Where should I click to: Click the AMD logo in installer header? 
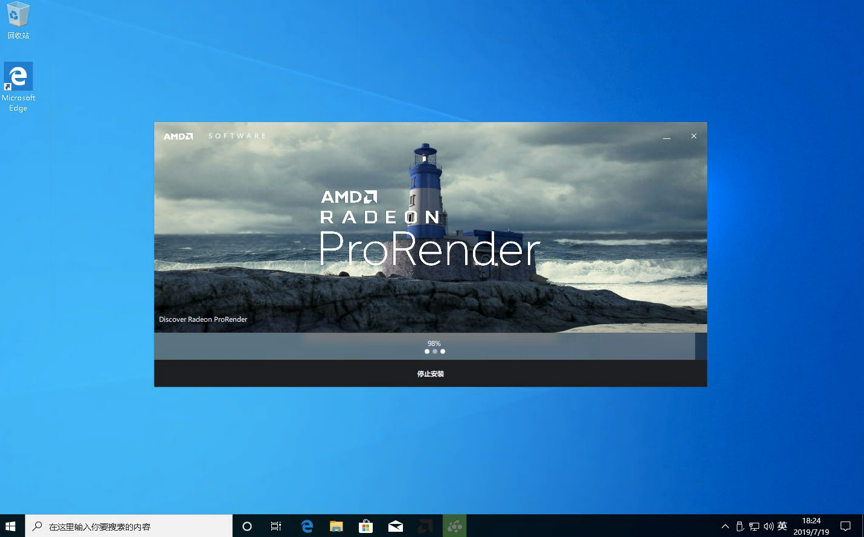click(x=179, y=136)
